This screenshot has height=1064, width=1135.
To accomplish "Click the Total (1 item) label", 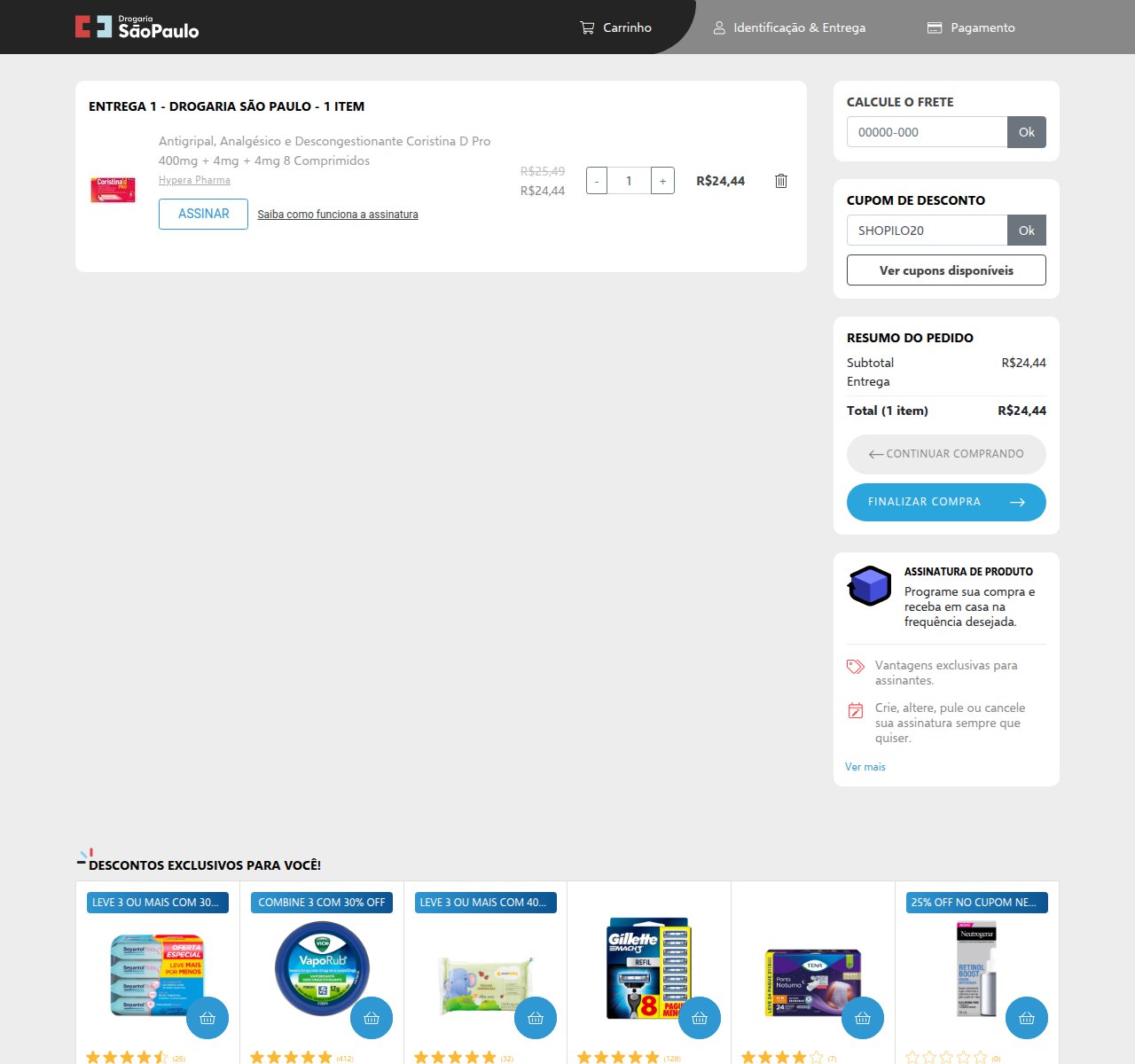I will pyautogui.click(x=888, y=411).
